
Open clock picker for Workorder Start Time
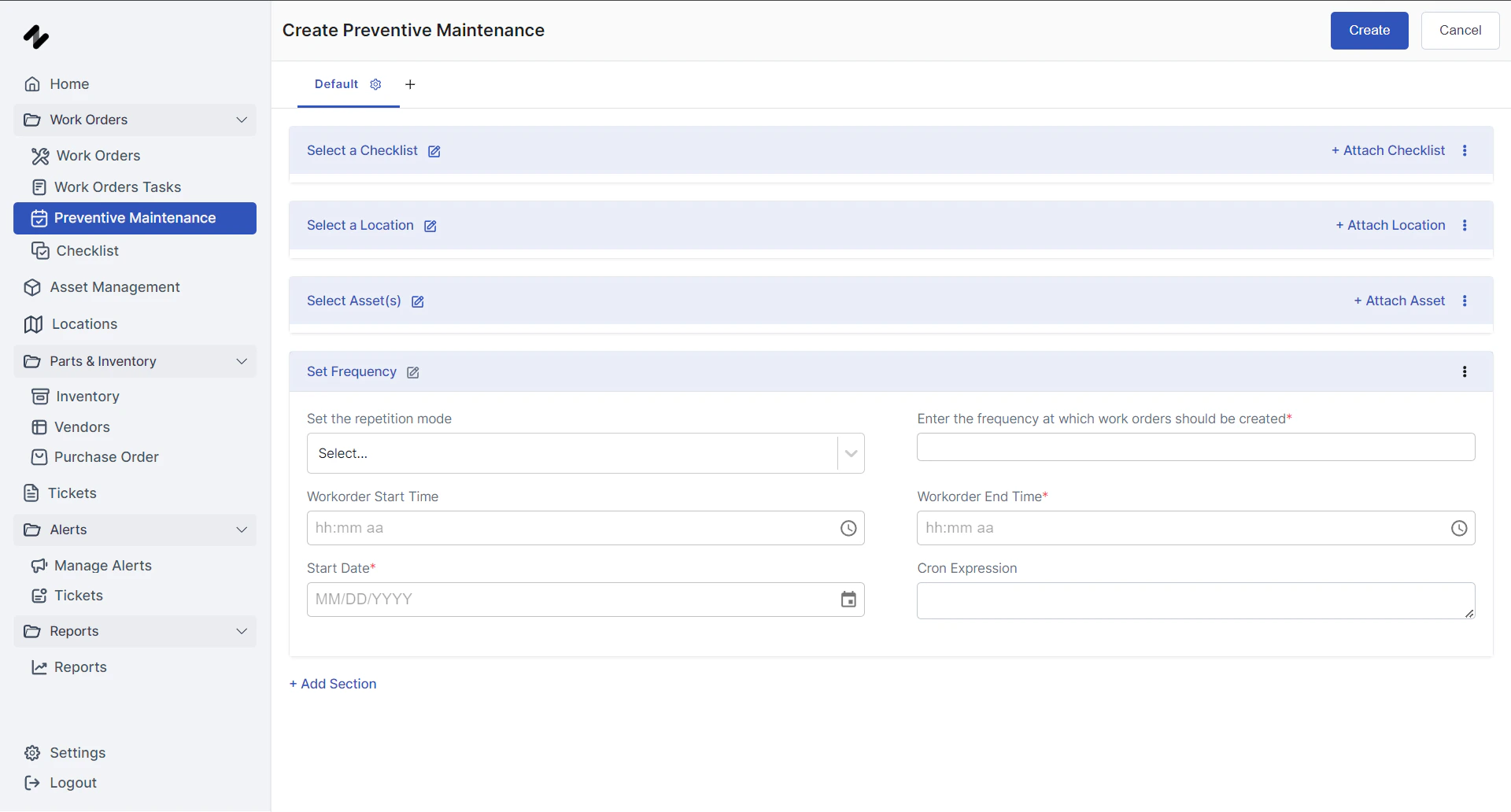point(848,528)
